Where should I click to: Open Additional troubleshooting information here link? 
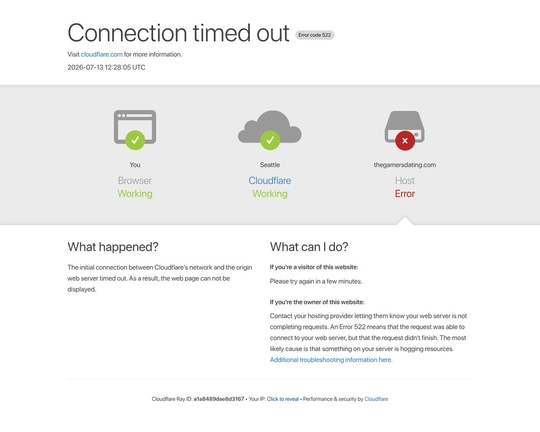point(331,360)
